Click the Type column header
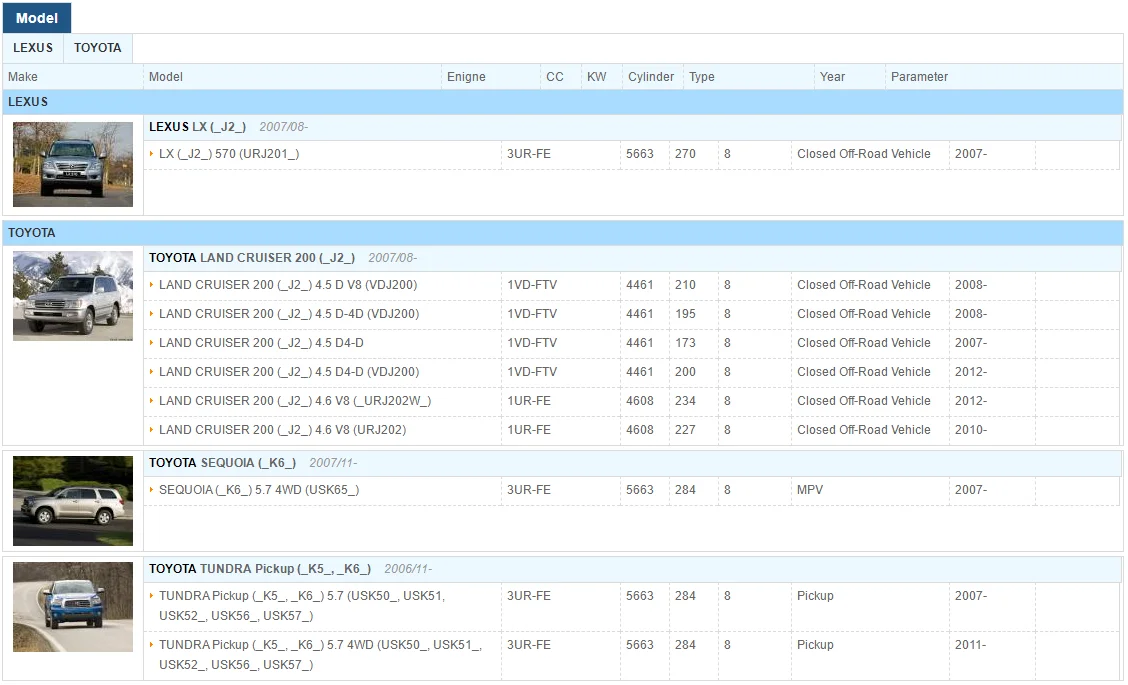The width and height of the screenshot is (1128, 685). click(x=749, y=77)
